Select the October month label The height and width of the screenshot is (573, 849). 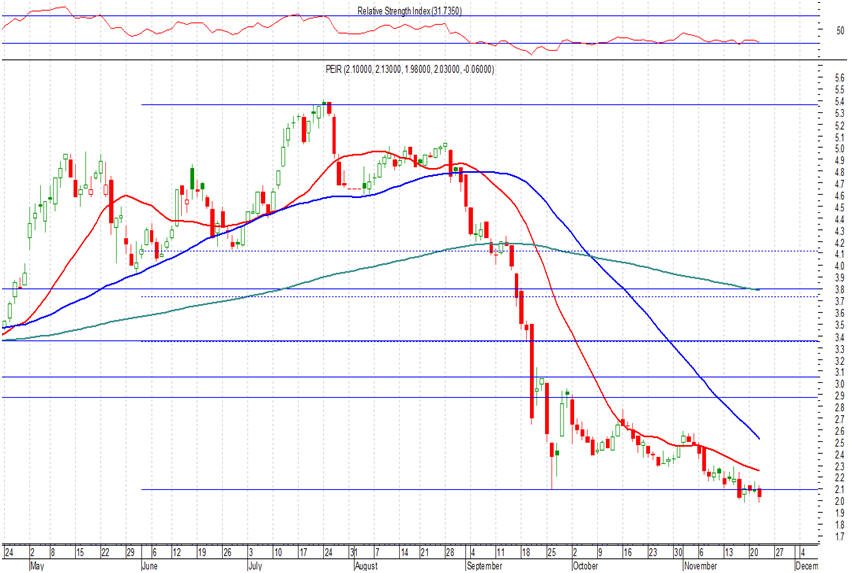[585, 565]
